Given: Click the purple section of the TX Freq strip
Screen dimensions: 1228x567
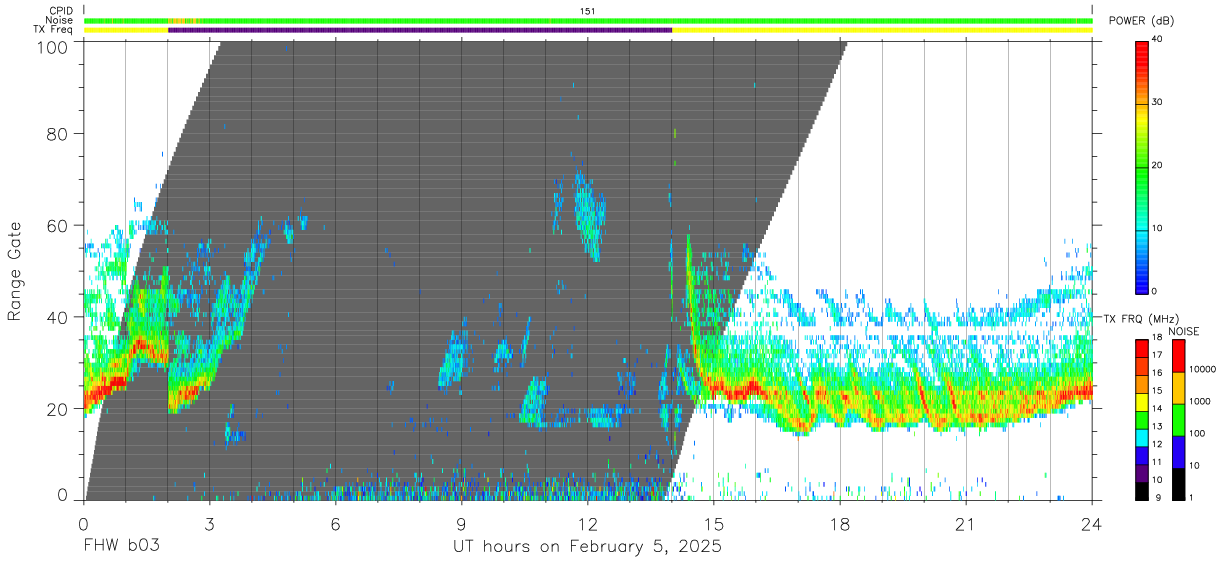Looking at the screenshot, I should 420,30.
